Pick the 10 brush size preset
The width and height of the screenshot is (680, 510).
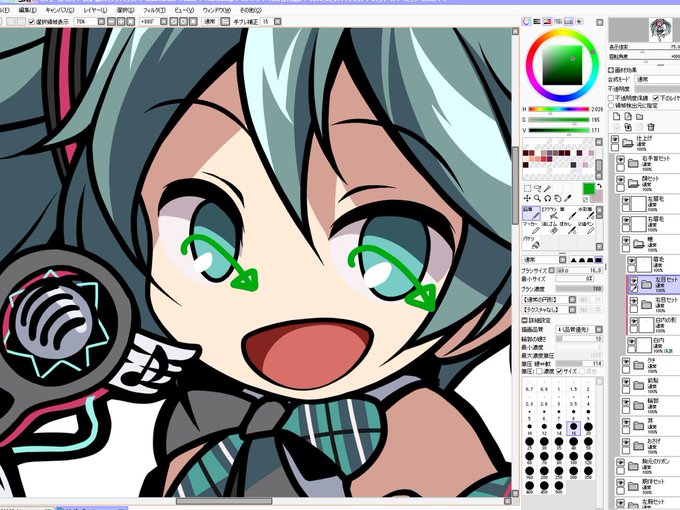pos(529,428)
